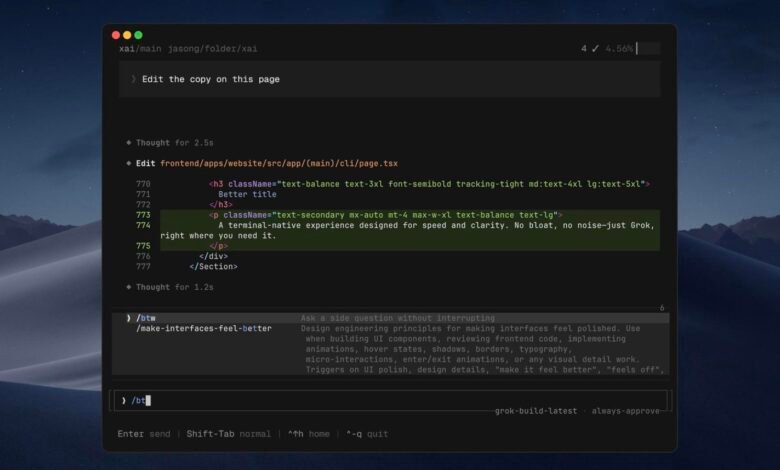Toggle Shift-Tab normal mode hint
Image resolution: width=780 pixels, height=470 pixels.
pyautogui.click(x=228, y=434)
